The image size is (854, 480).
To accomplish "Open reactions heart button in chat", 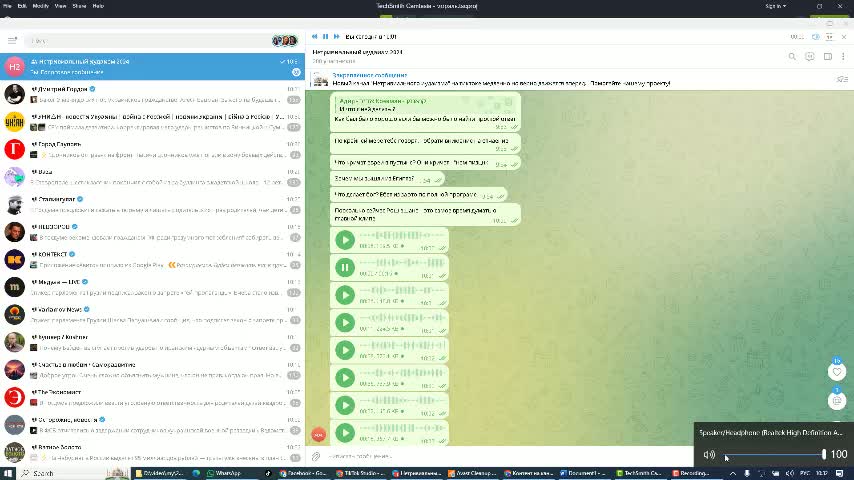I will (x=837, y=371).
